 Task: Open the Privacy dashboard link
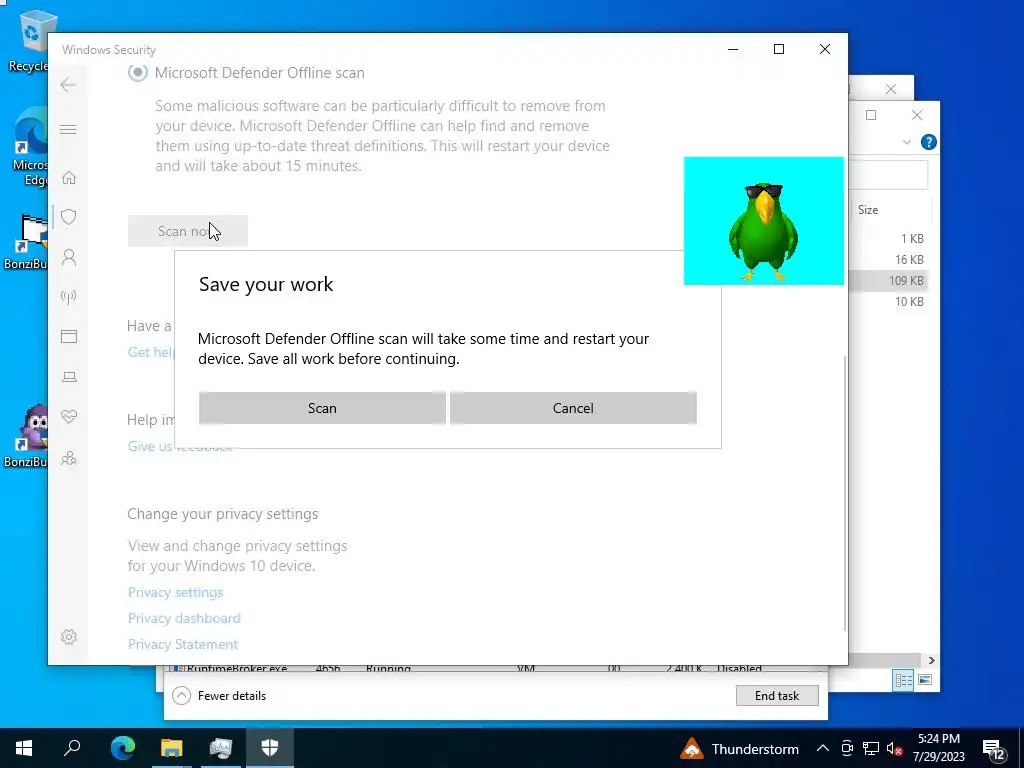184,618
